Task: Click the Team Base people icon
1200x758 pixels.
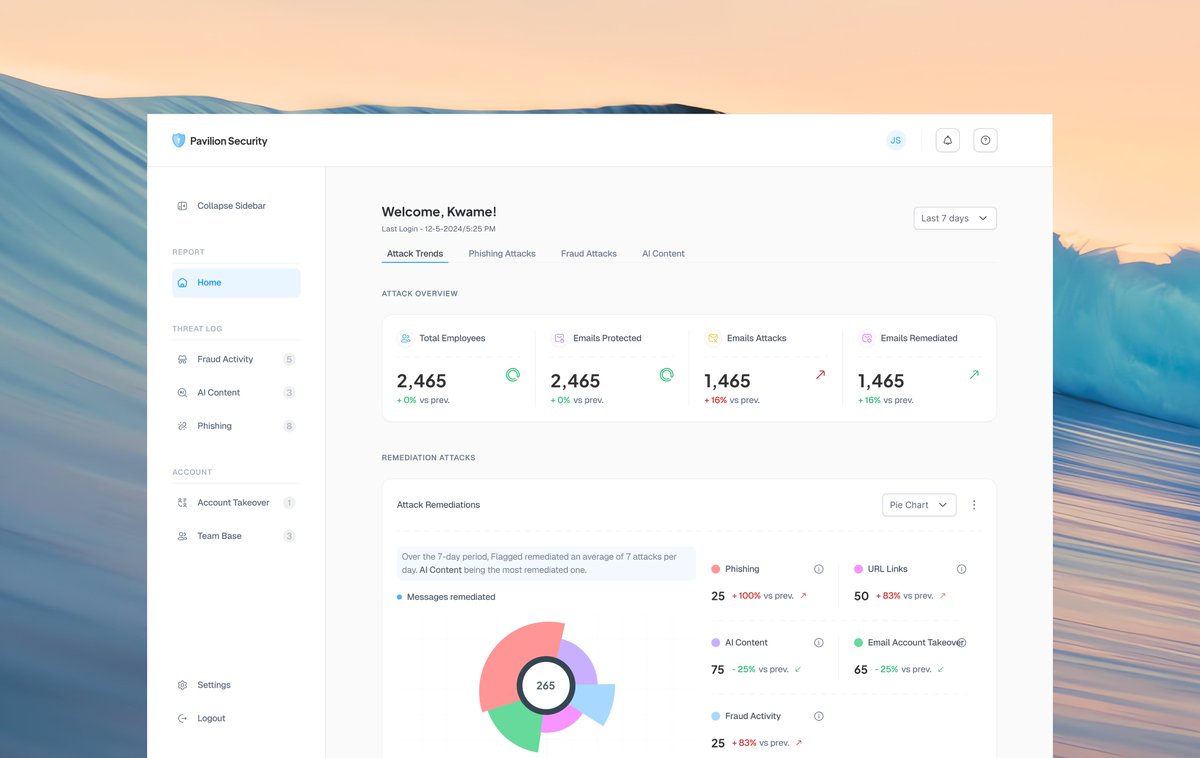Action: [182, 536]
